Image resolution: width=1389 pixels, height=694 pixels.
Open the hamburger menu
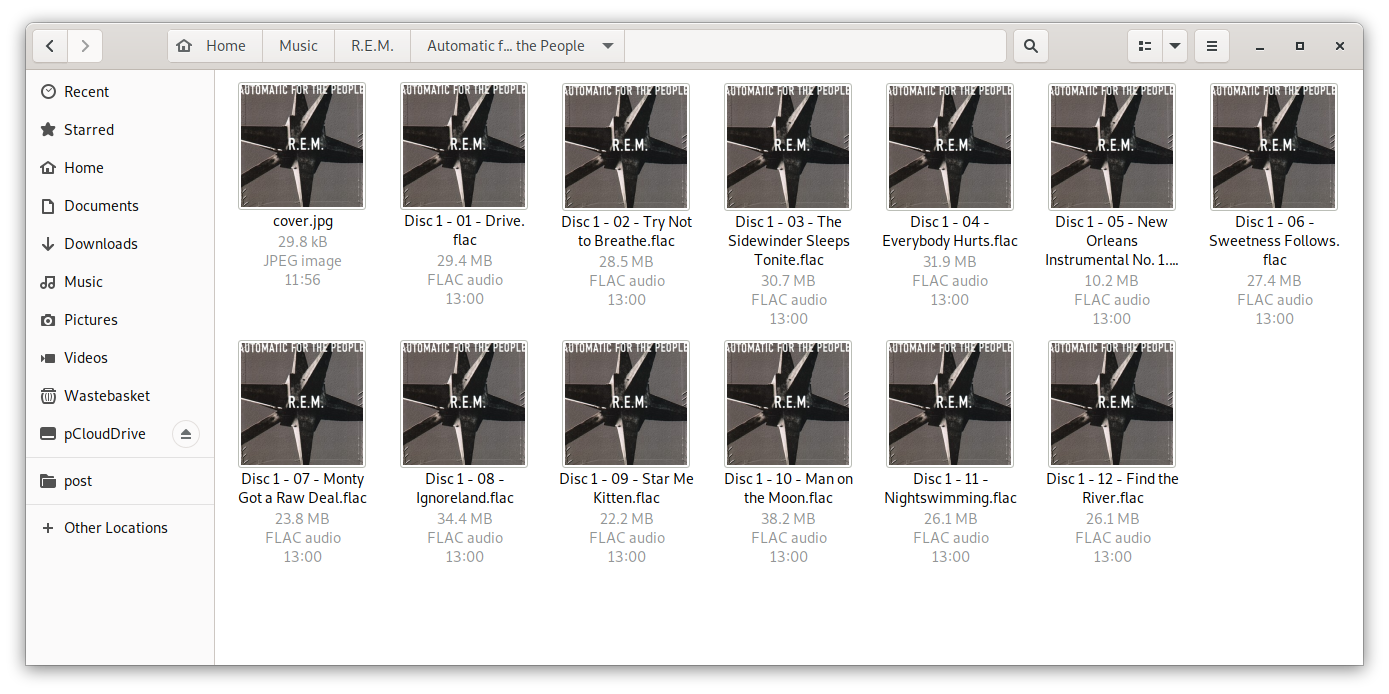point(1211,45)
